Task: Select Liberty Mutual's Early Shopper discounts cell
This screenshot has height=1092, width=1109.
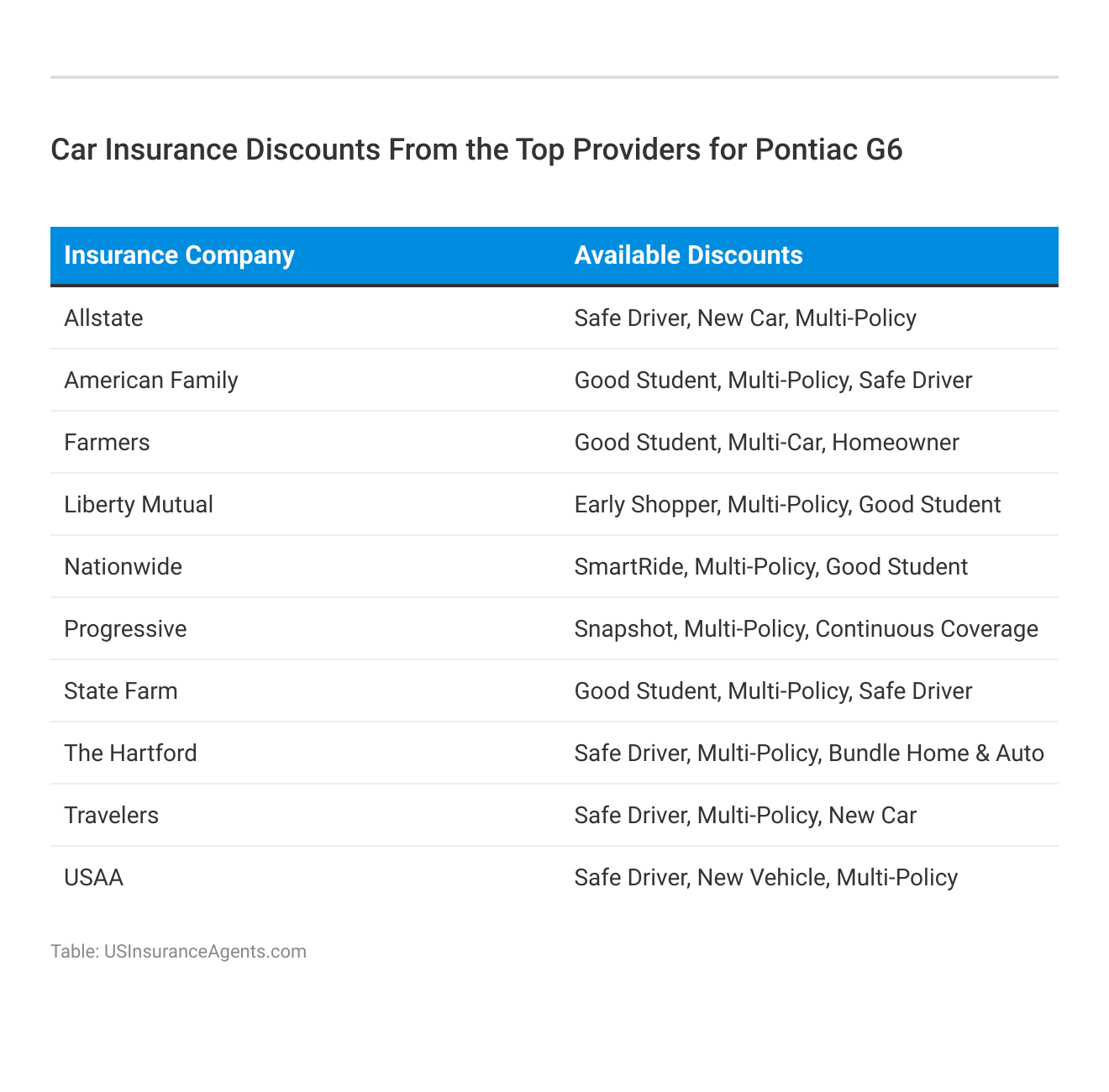Action: pyautogui.click(x=787, y=504)
